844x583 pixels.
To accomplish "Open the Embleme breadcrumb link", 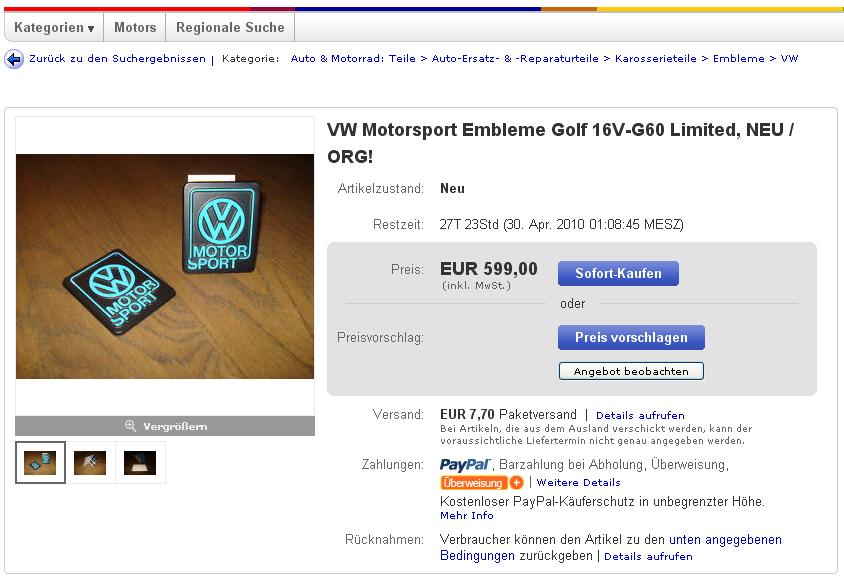I will pos(738,59).
